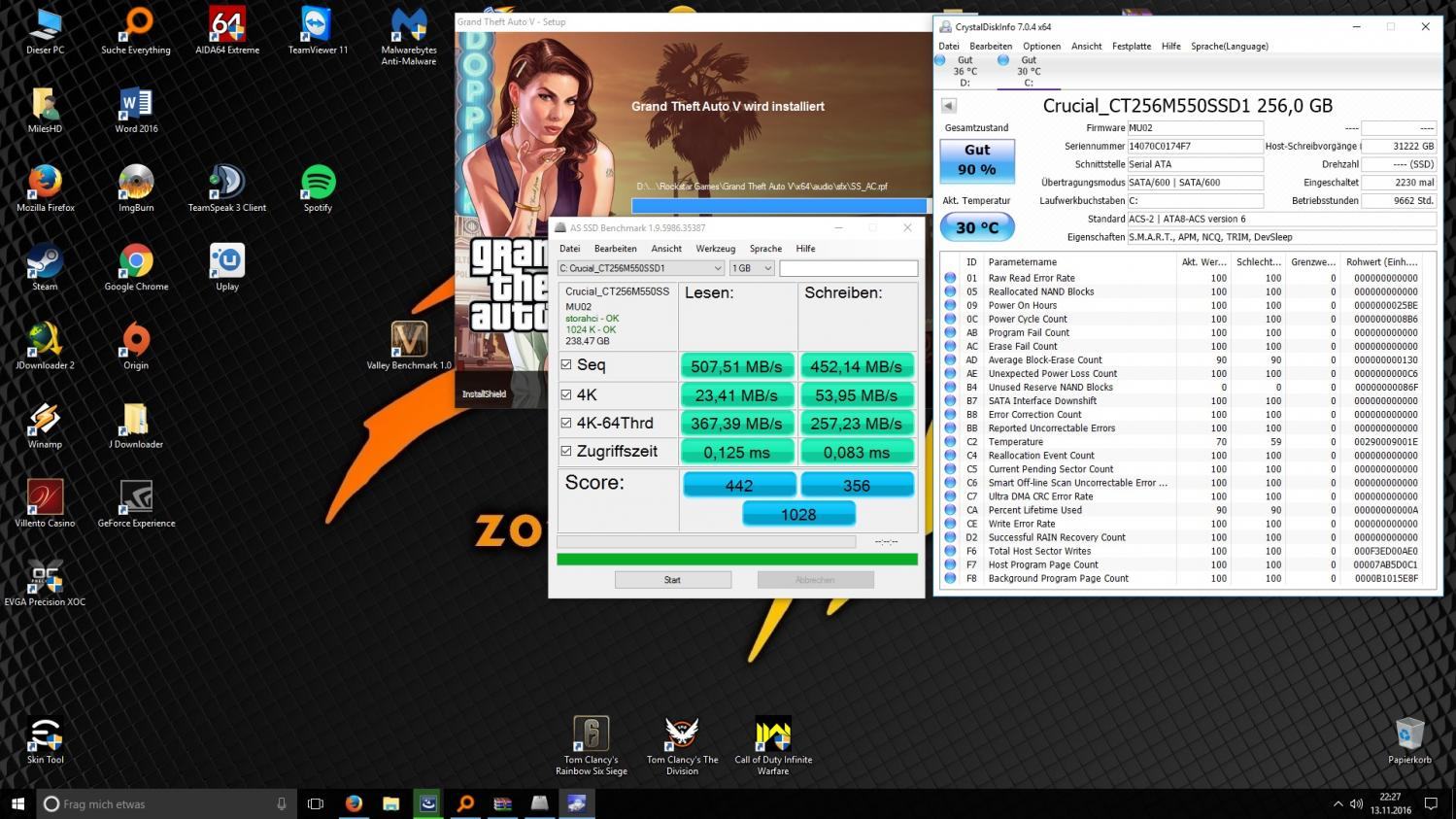This screenshot has width=1456, height=819.
Task: Click the read score value 442
Action: [x=739, y=485]
